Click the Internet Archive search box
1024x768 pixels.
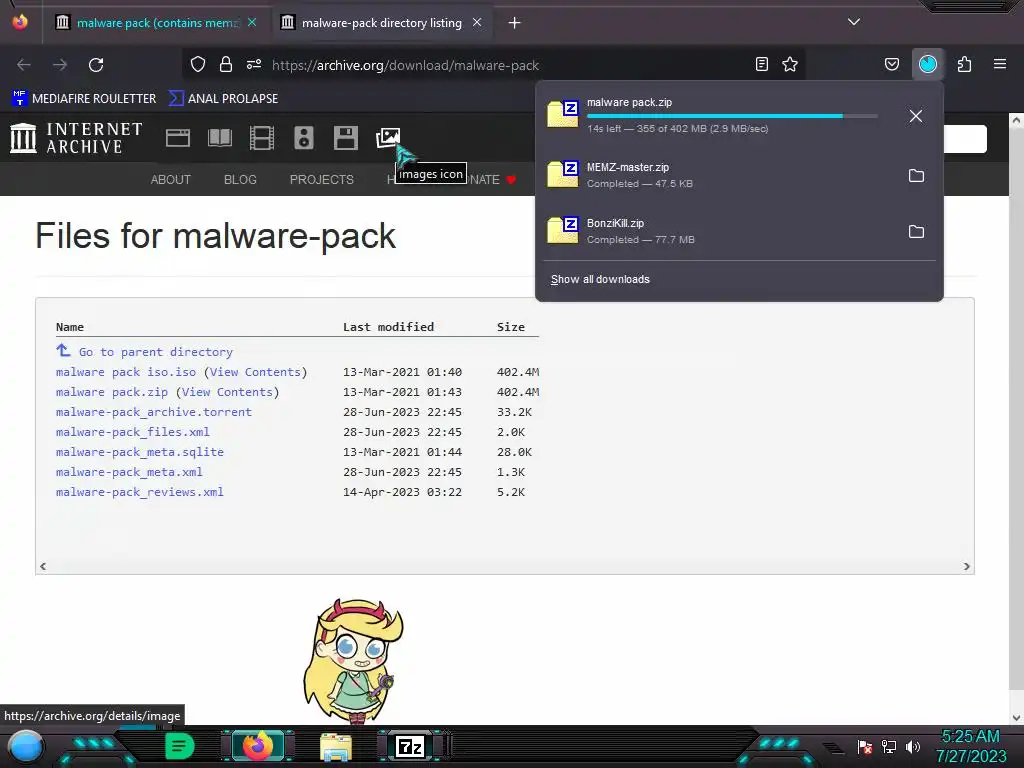point(965,138)
